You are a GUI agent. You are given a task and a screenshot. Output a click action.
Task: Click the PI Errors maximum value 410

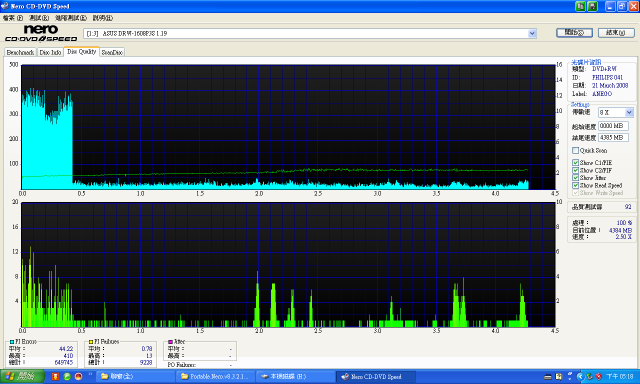coord(68,356)
